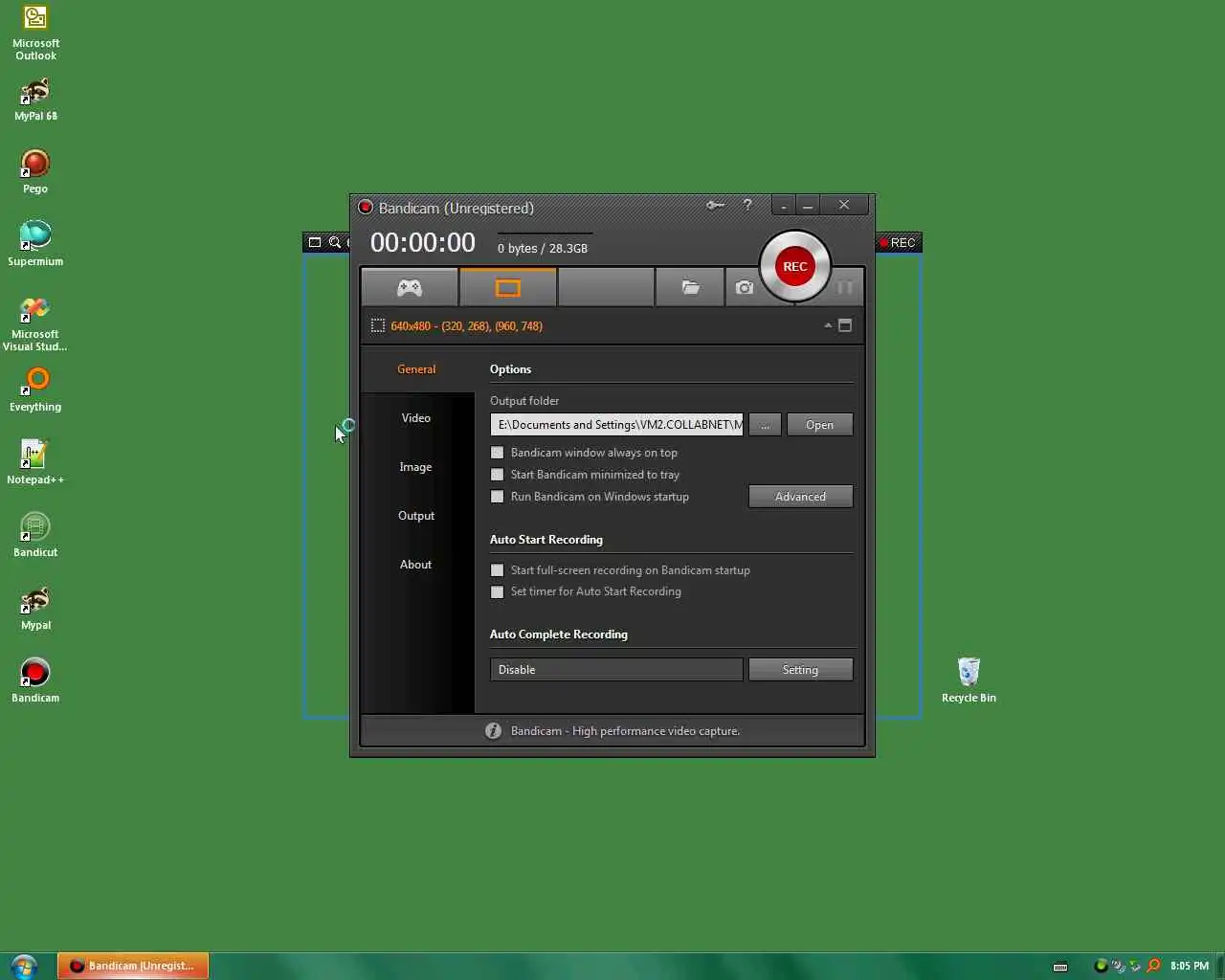Click the rectangle icon on capture frame bar

(x=314, y=242)
